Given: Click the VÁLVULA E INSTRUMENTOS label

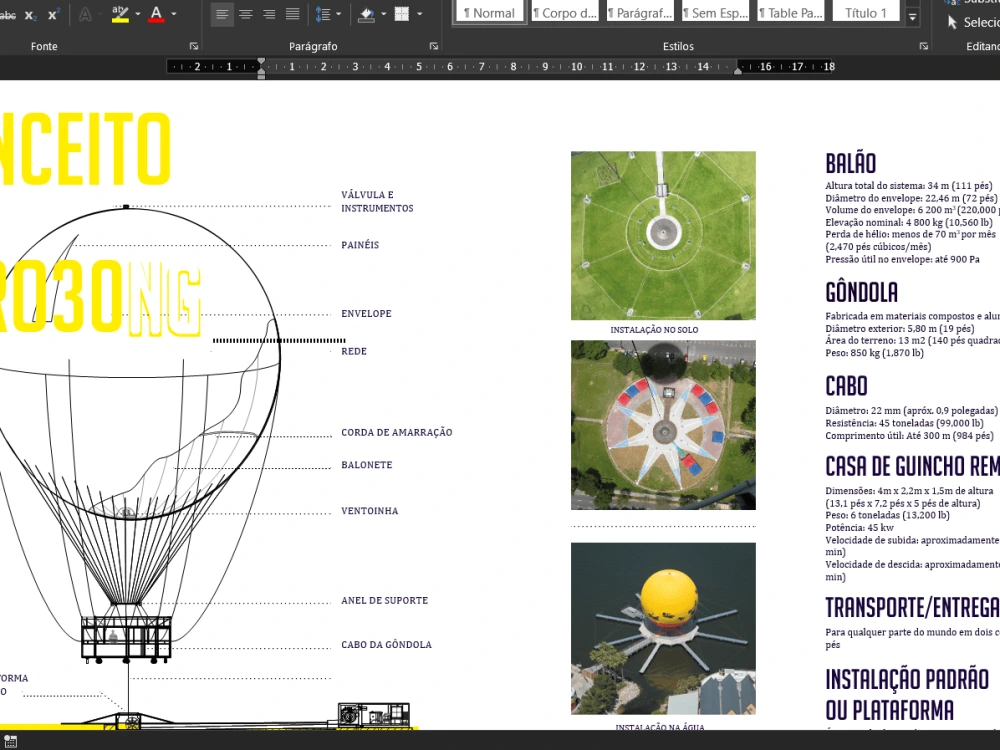Looking at the screenshot, I should [377, 202].
